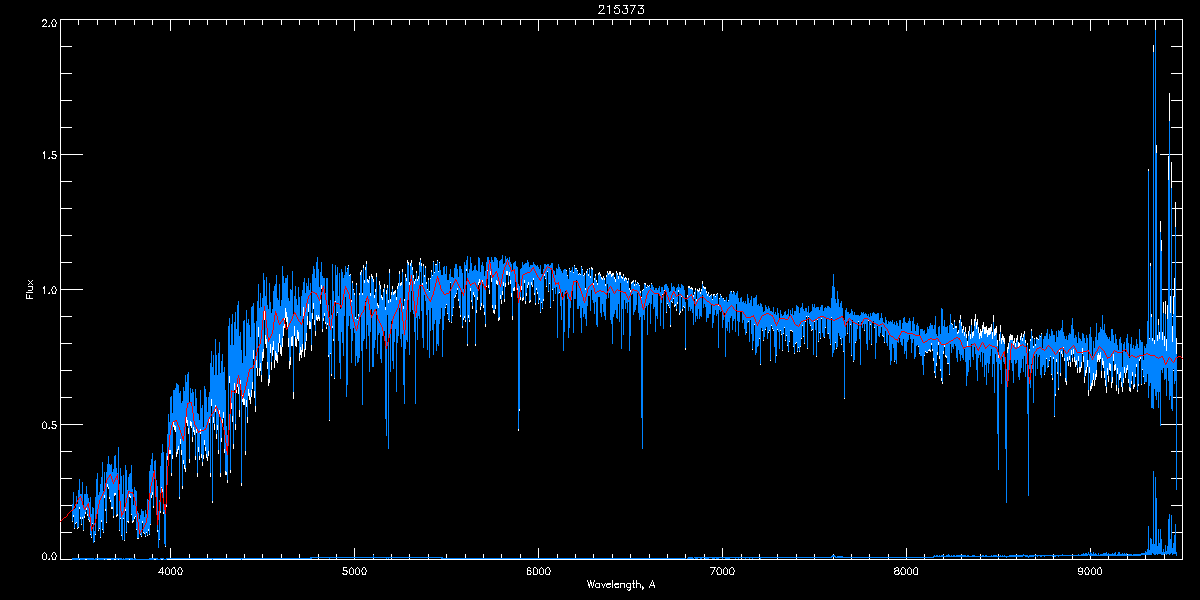Select the 5000 wavelength tick label

355,571
